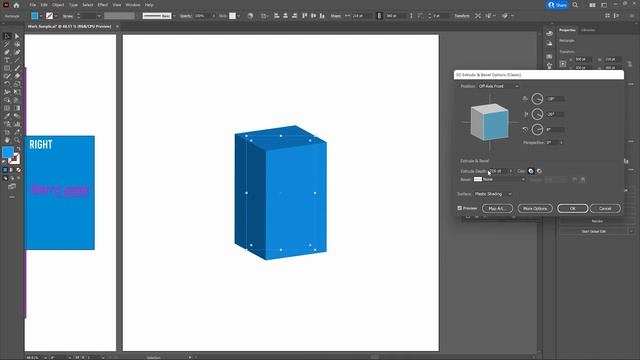Expand the Perspective value arrow

(x=562, y=142)
